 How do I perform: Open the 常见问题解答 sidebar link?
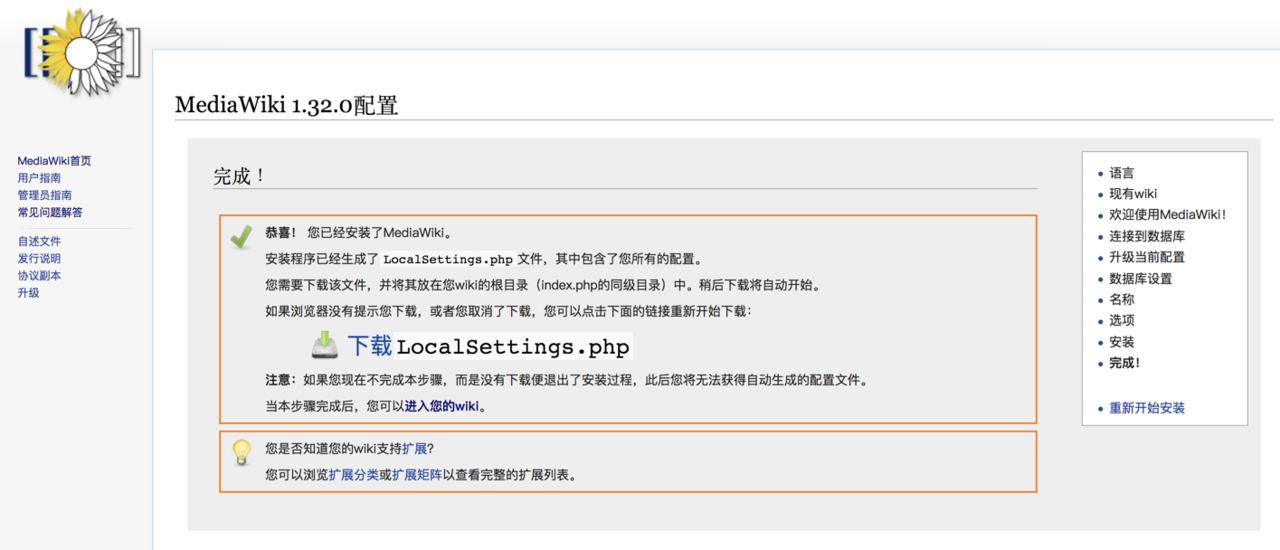point(50,212)
